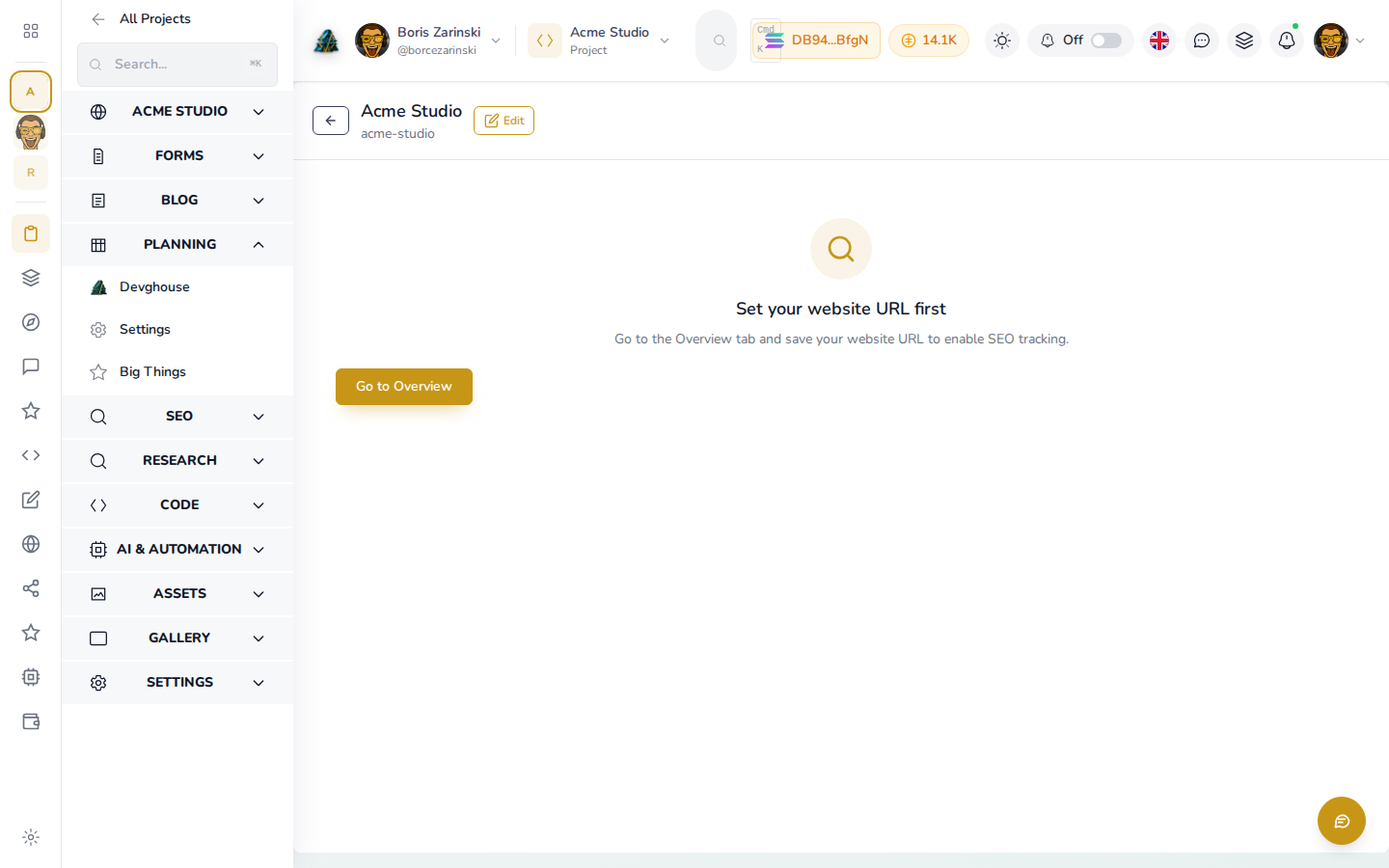Screen dimensions: 1389x868
Task: Expand the SEO section
Action: click(177, 417)
